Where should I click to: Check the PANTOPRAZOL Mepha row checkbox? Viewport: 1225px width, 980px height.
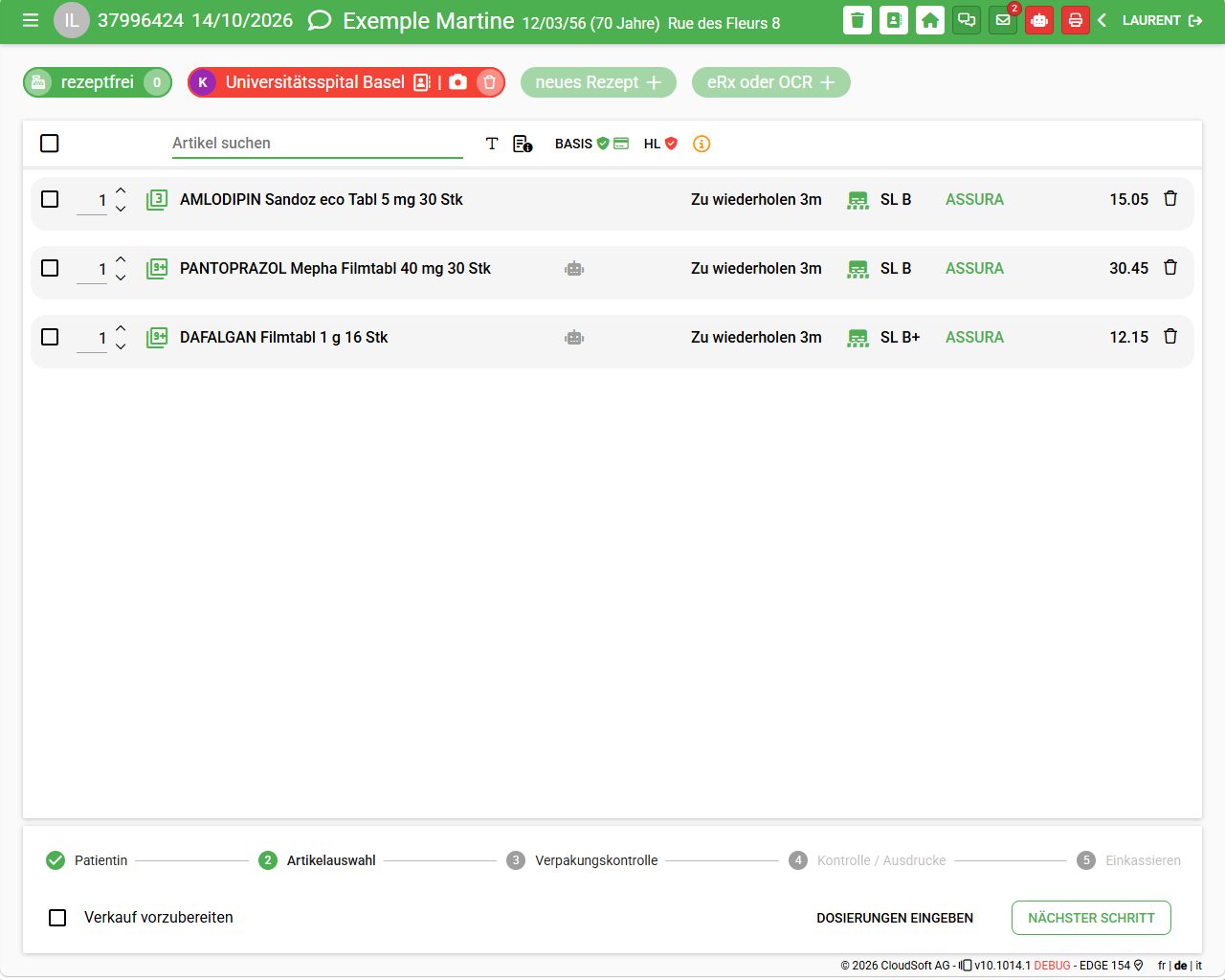[x=50, y=268]
